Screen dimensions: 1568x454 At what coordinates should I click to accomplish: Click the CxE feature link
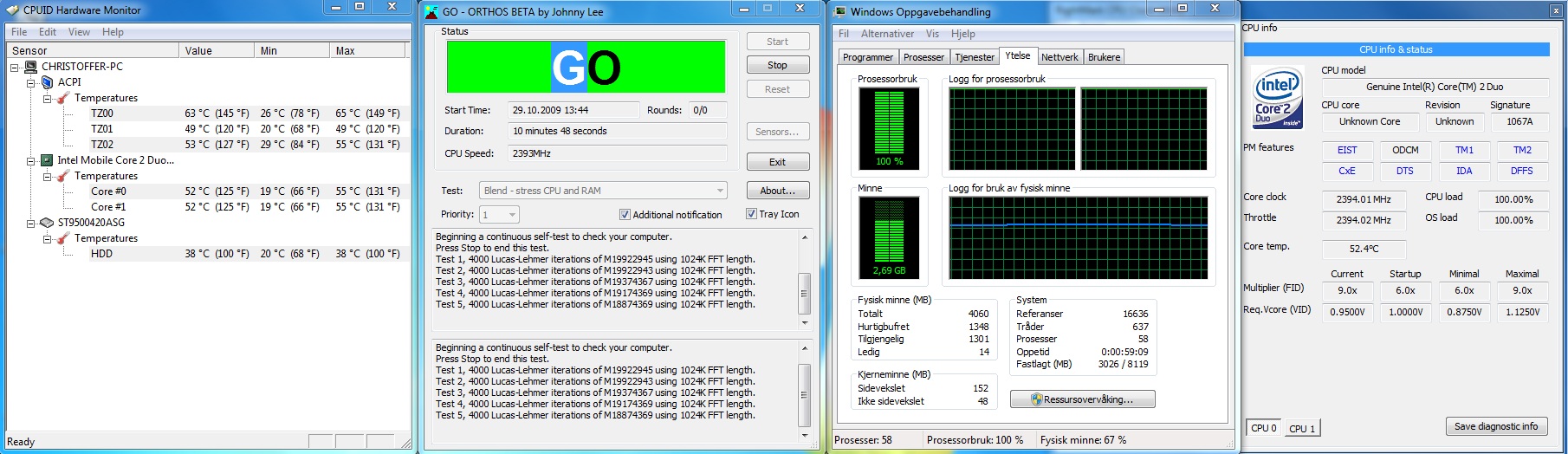tap(1347, 171)
